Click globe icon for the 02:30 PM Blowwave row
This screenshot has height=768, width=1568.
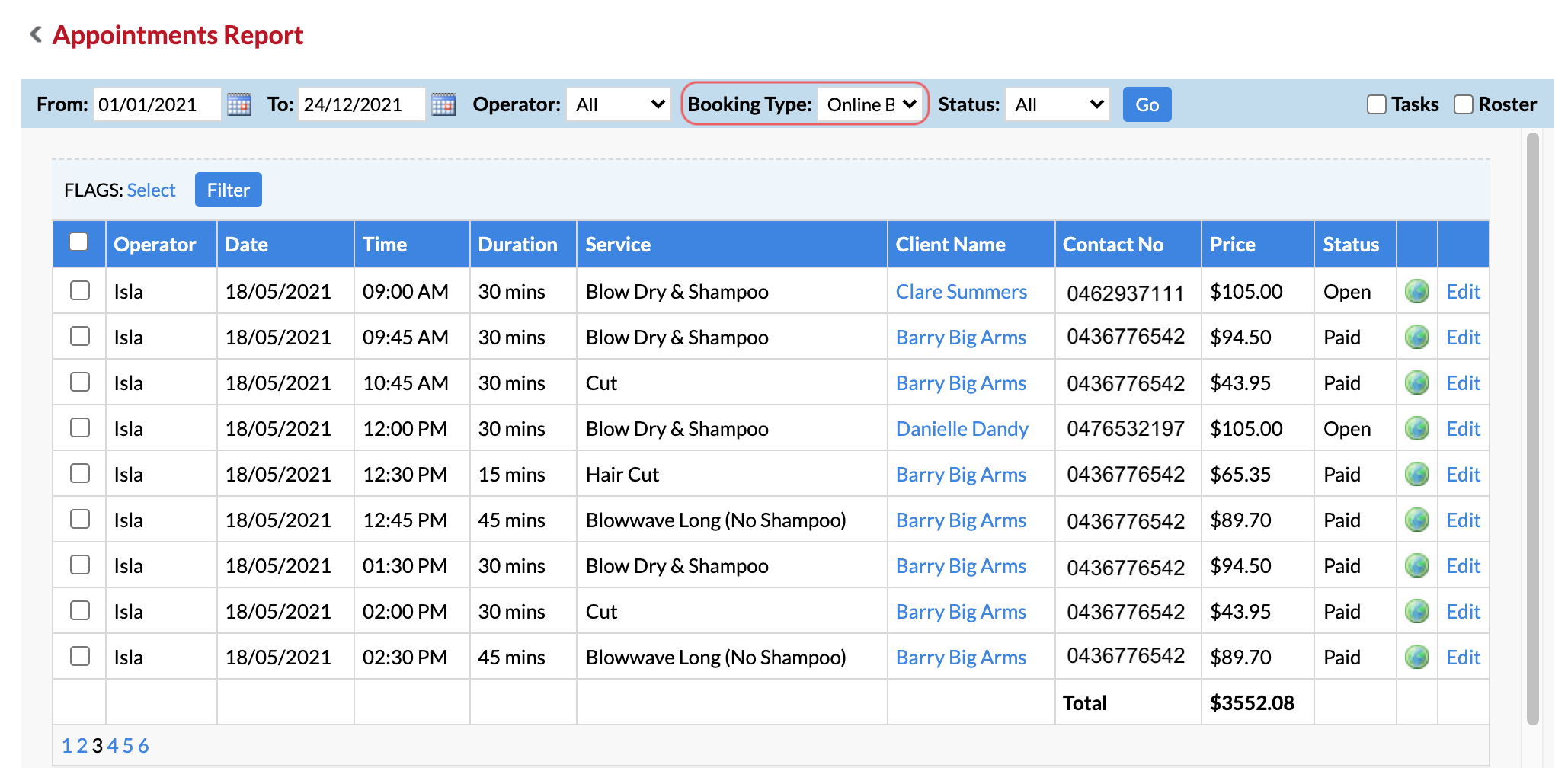click(x=1416, y=657)
